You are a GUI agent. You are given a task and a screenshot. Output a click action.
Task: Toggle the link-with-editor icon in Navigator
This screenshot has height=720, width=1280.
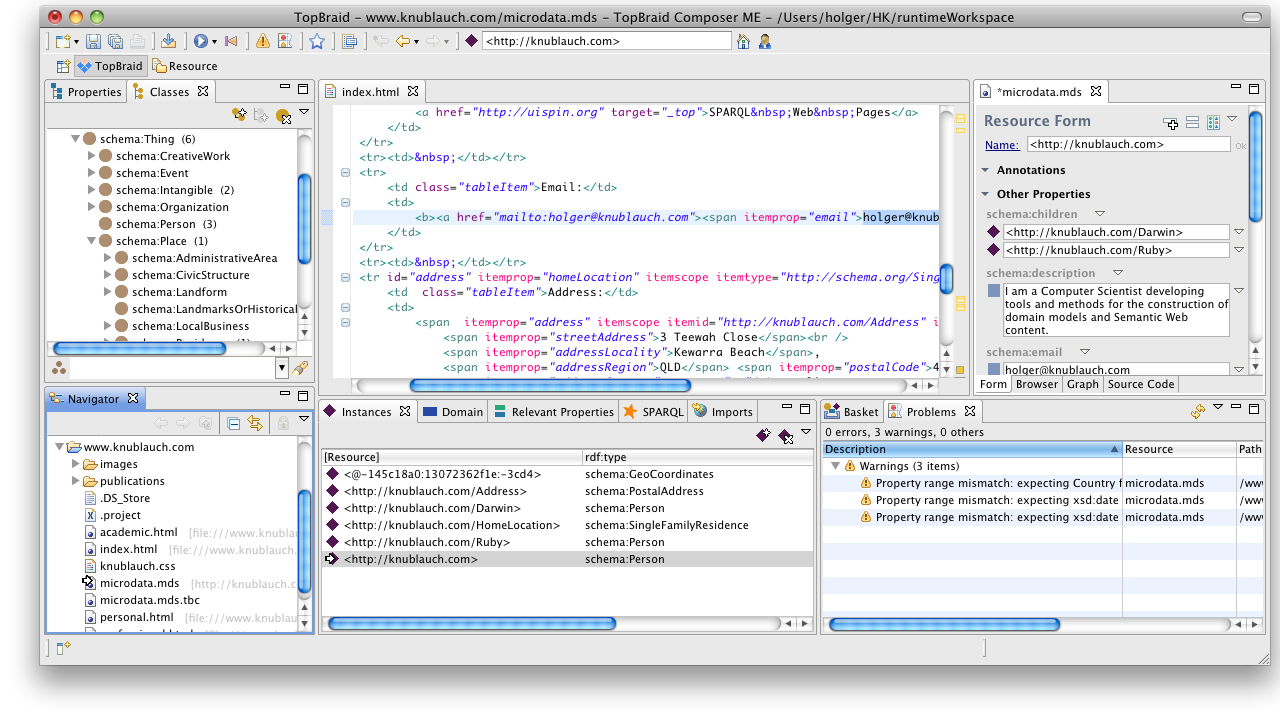pyautogui.click(x=256, y=422)
